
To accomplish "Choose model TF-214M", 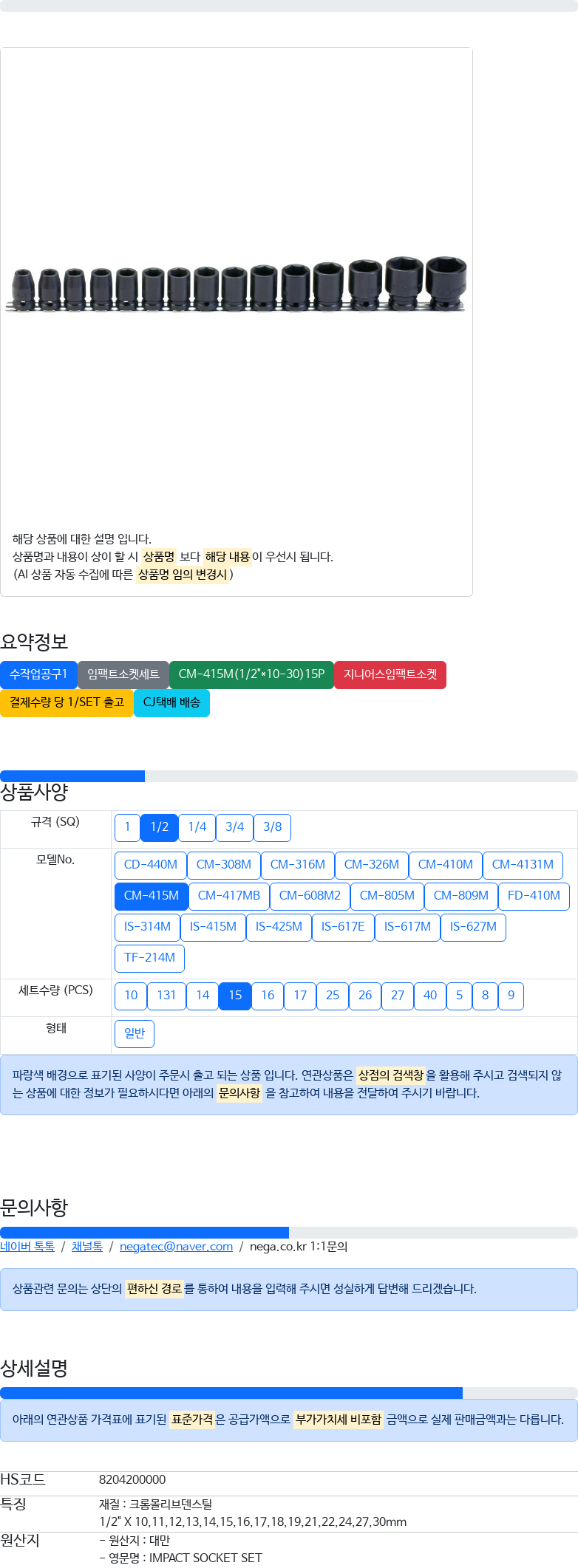I will coord(149,958).
